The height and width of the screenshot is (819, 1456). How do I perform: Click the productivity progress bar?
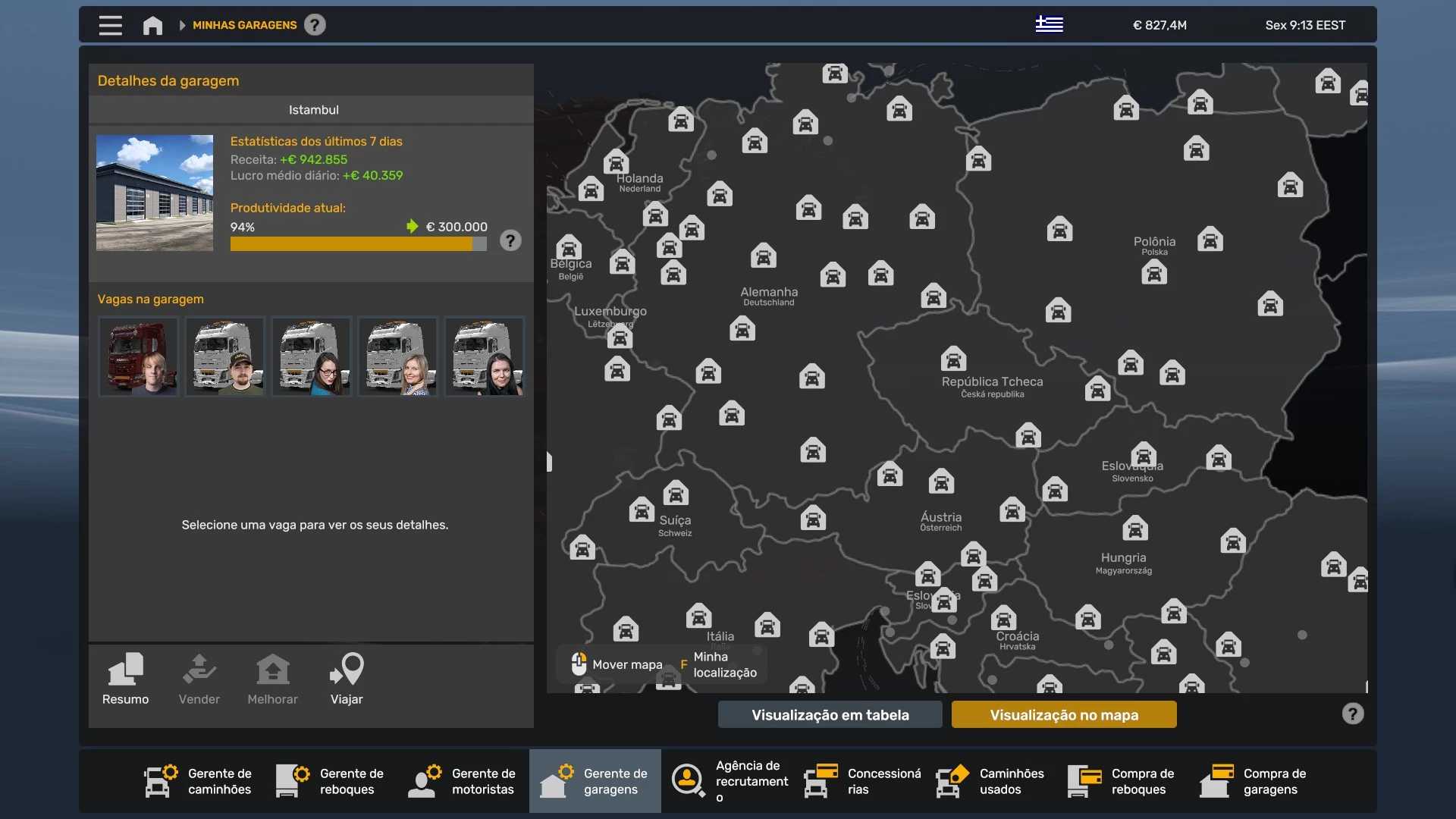click(358, 244)
